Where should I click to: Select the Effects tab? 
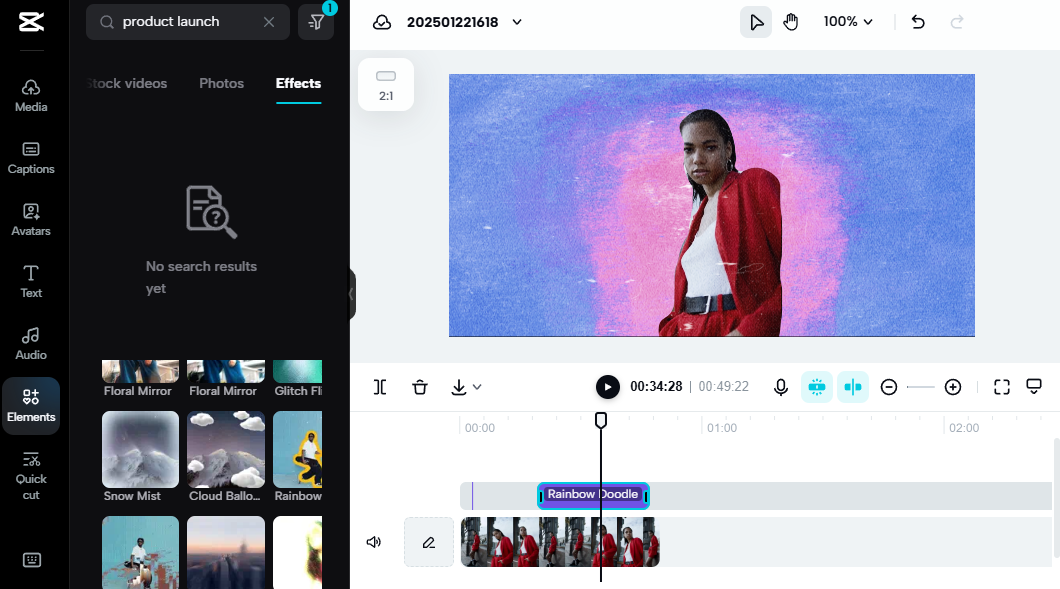(298, 83)
